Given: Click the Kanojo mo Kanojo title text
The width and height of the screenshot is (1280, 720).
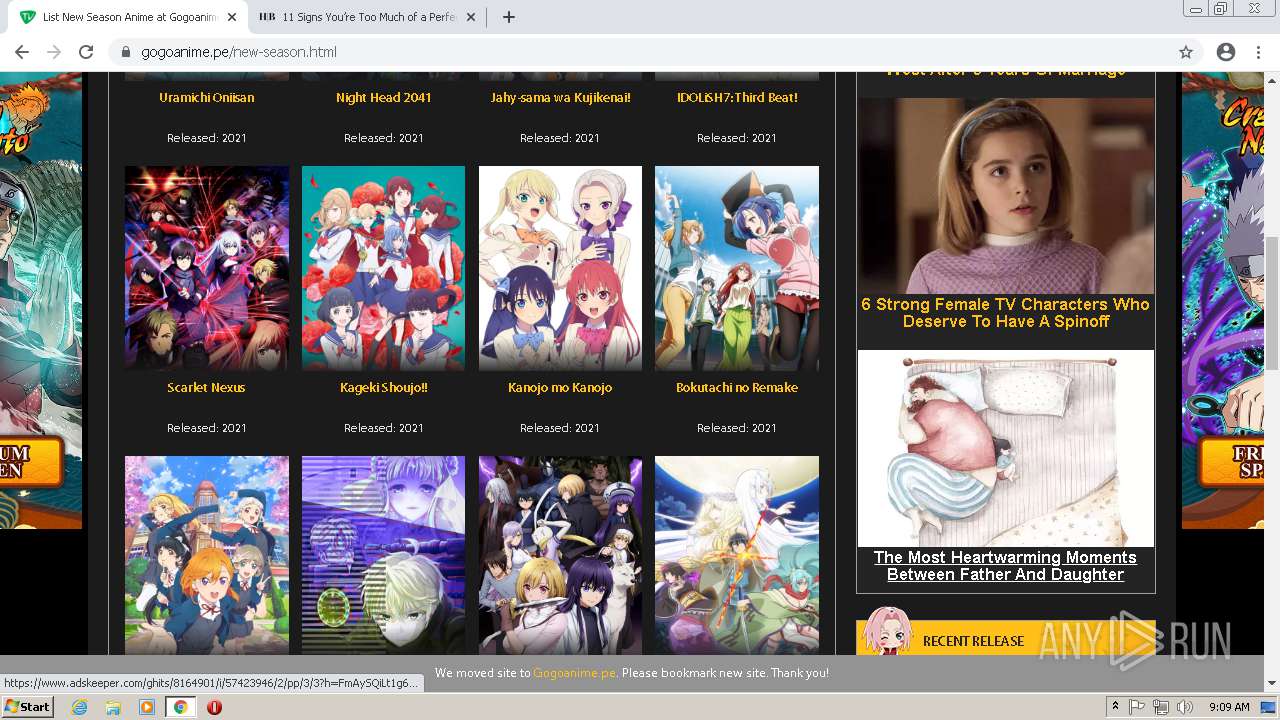Looking at the screenshot, I should pyautogui.click(x=560, y=388).
